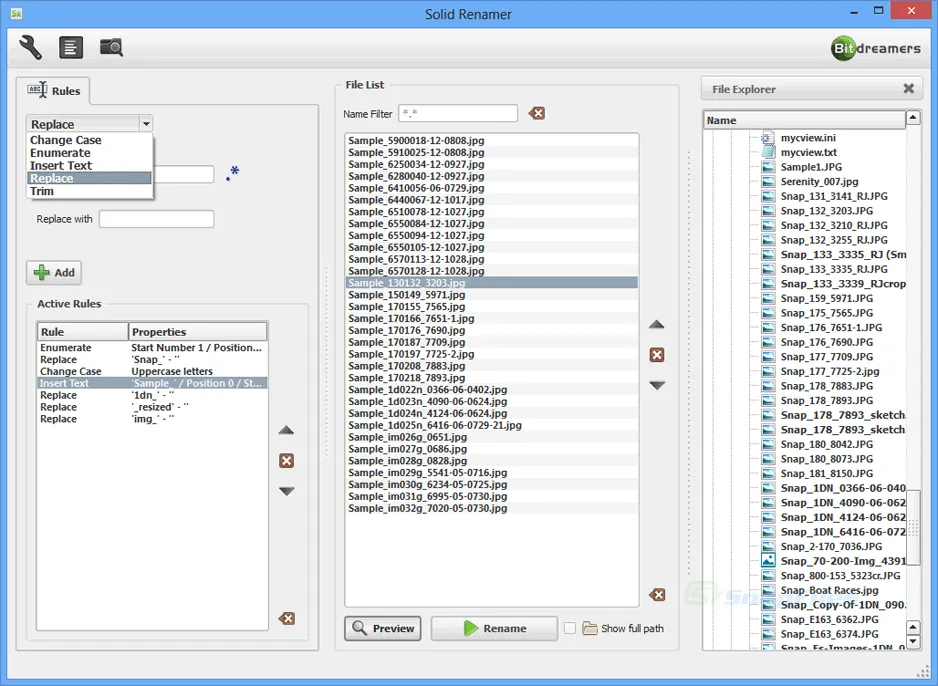
Task: Choose Trim from rule list
Action: (90, 191)
